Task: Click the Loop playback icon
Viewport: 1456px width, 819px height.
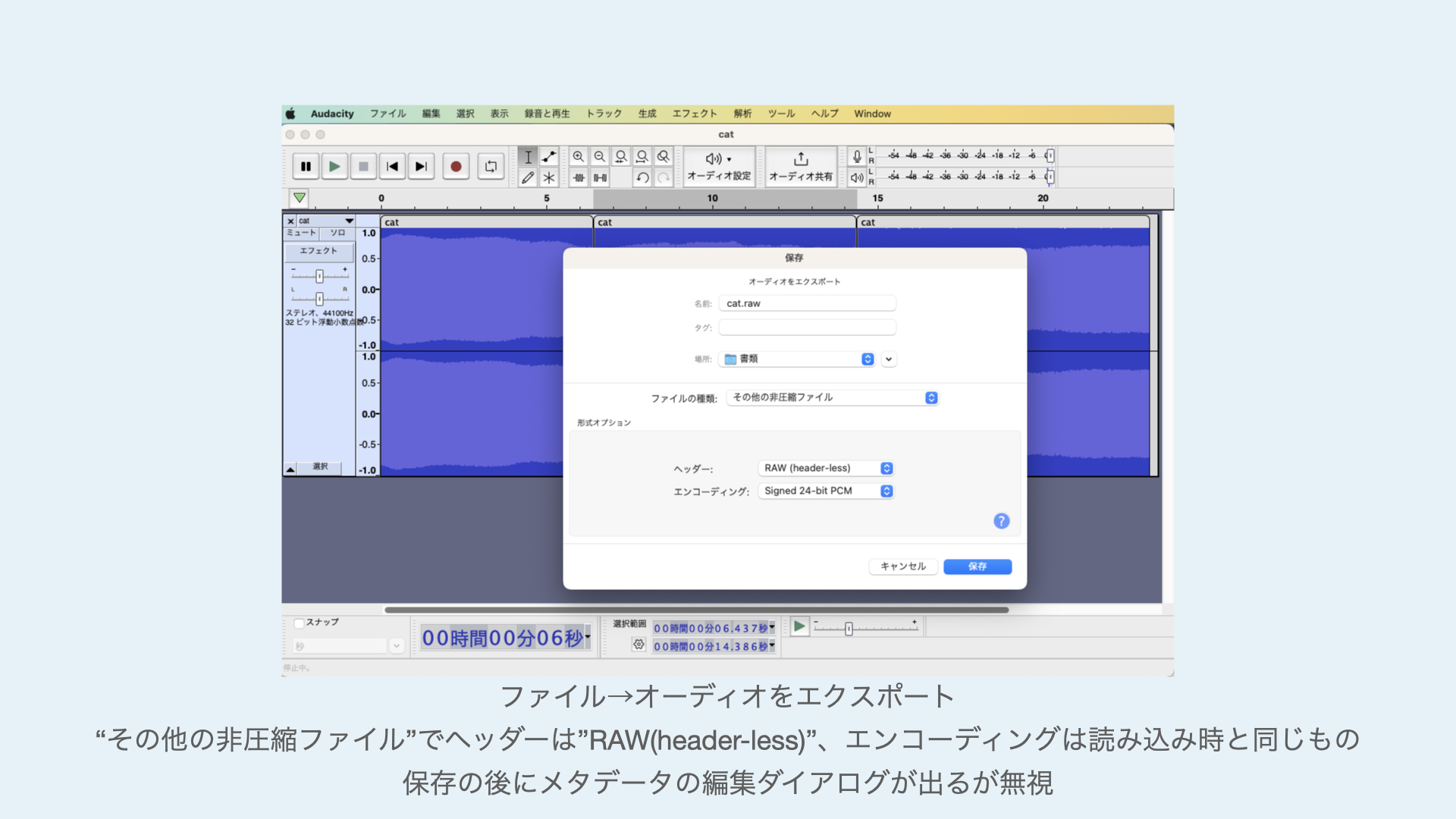Action: pos(491,167)
